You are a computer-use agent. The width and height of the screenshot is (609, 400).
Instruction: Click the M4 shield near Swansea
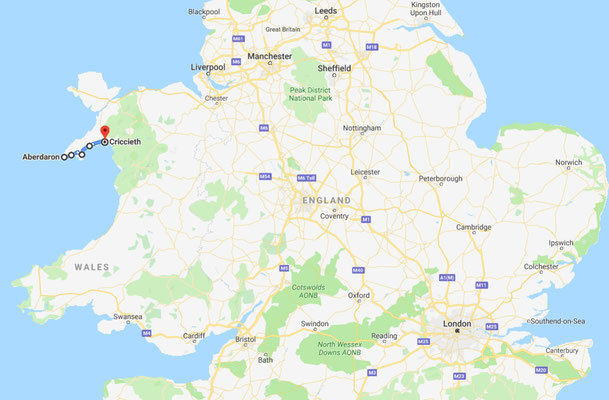[x=146, y=333]
